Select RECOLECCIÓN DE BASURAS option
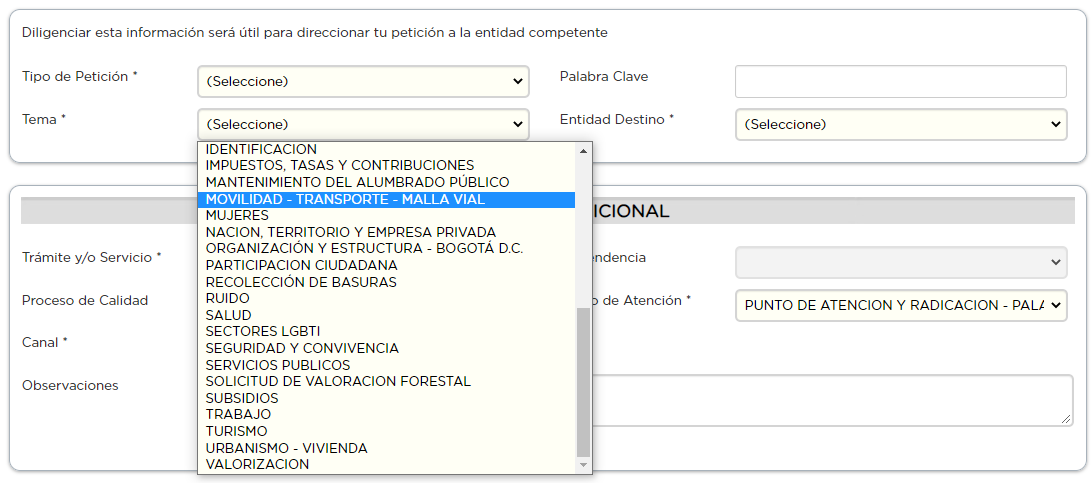This screenshot has height=483, width=1092. coord(301,282)
